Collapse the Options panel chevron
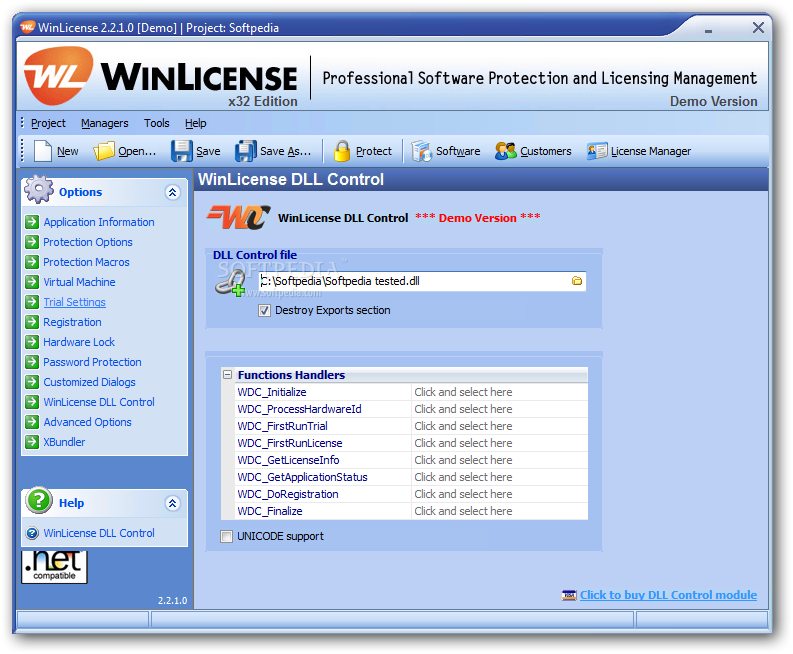The image size is (793, 654). pyautogui.click(x=172, y=192)
